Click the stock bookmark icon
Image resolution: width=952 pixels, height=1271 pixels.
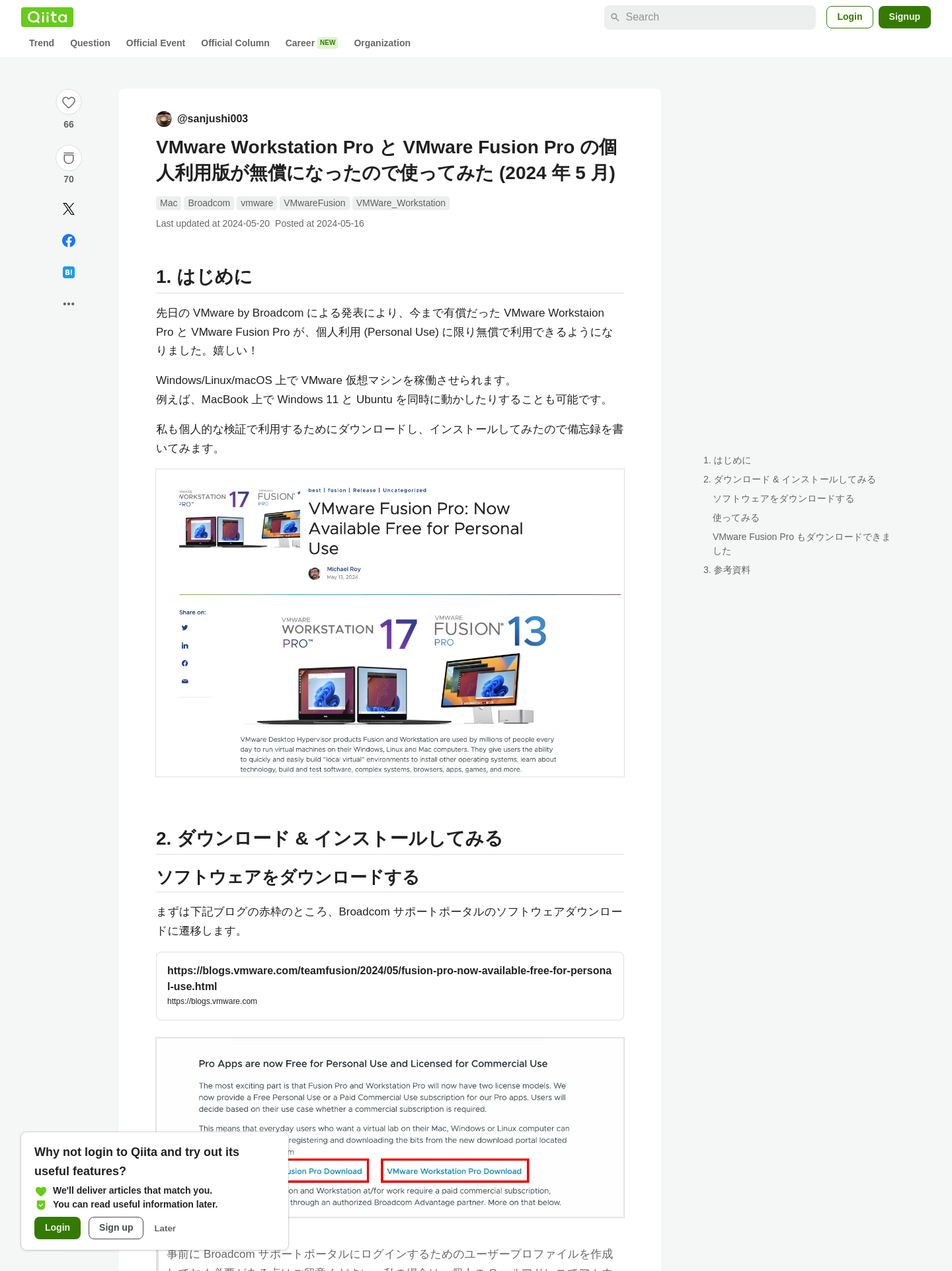coord(69,158)
